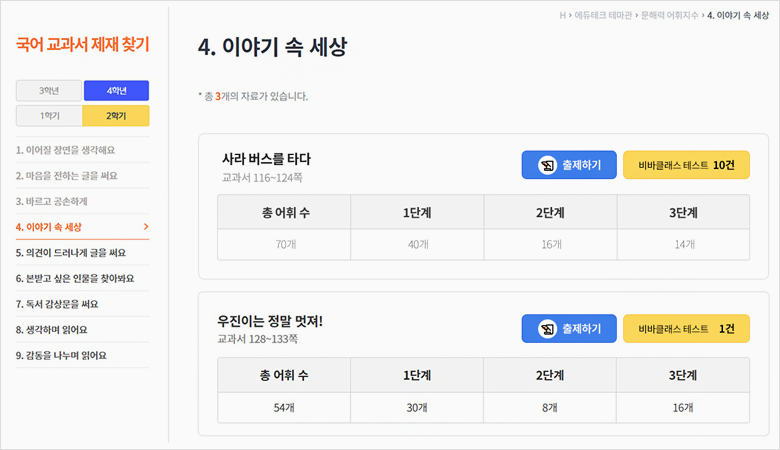Click breadcrumb link 에듀테크 테마관
This screenshot has height=450, width=780.
coord(603,15)
